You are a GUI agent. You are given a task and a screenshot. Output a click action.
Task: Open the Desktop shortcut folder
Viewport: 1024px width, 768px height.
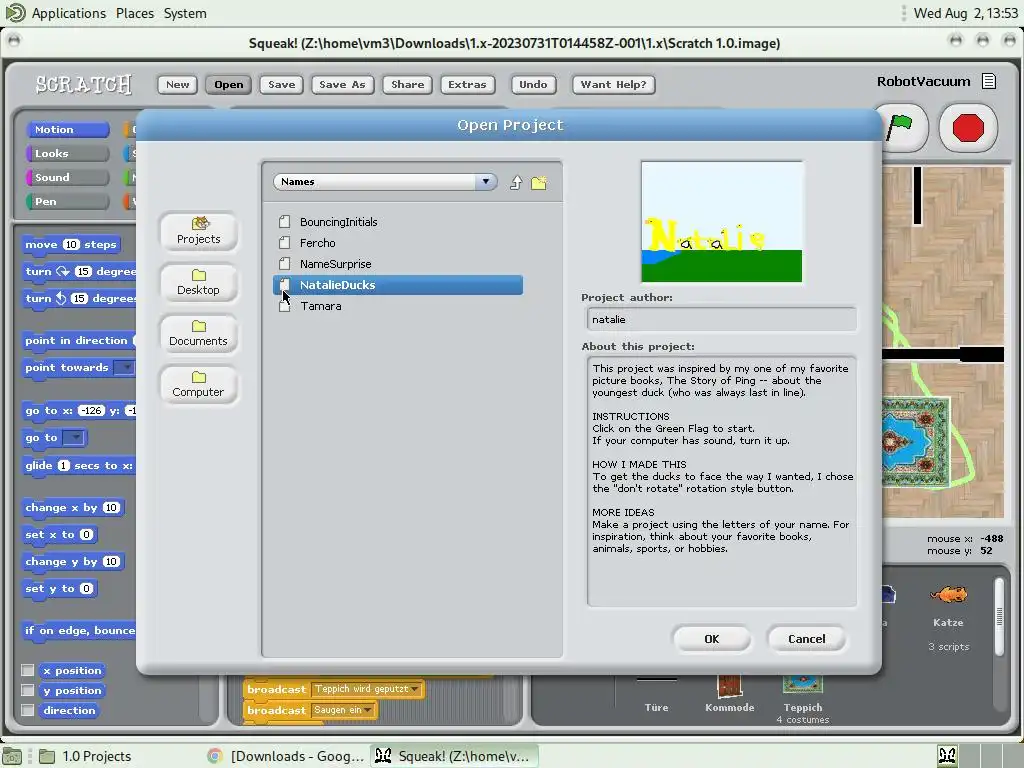[x=199, y=282]
